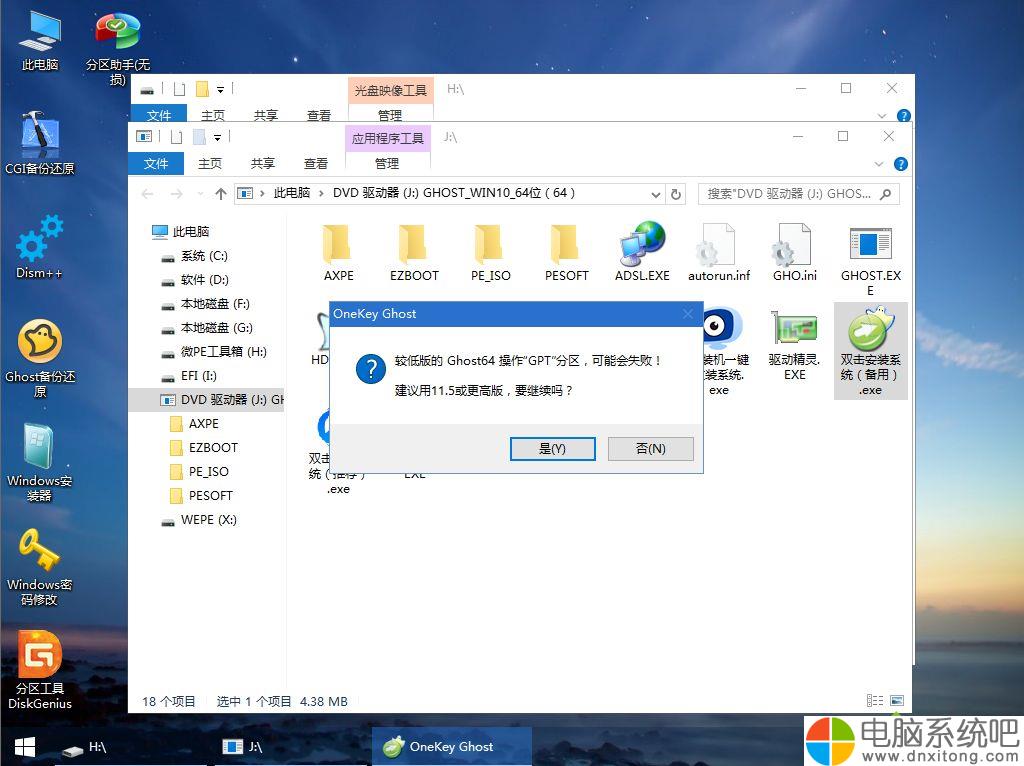Click the refresh button beside address bar
The image size is (1024, 766).
pos(676,194)
